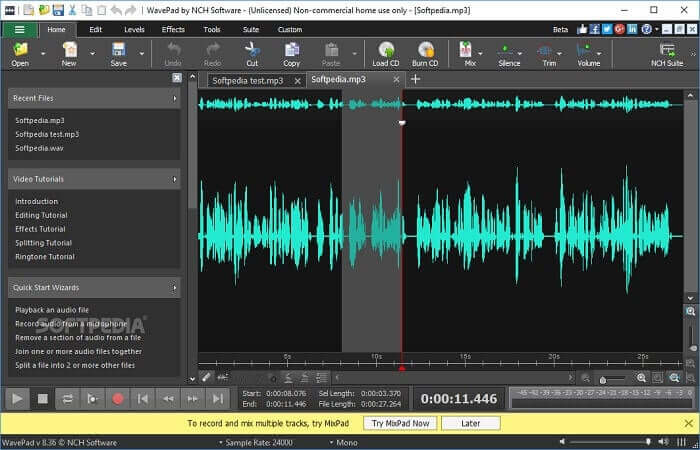The width and height of the screenshot is (700, 450).
Task: Switch to the Effects ribbon tab
Action: tap(173, 30)
